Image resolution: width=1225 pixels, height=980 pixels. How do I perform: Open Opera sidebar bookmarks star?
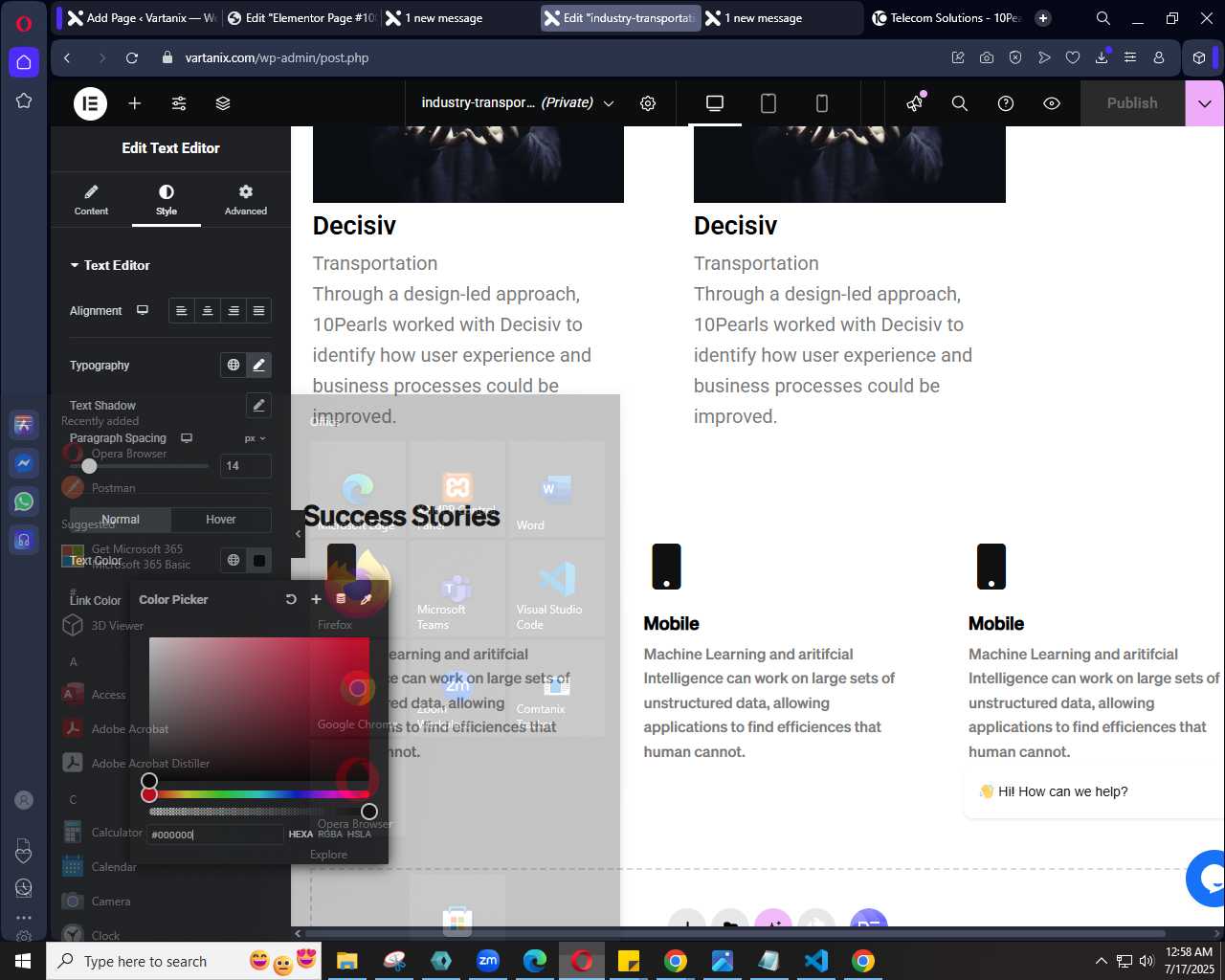pyautogui.click(x=24, y=100)
